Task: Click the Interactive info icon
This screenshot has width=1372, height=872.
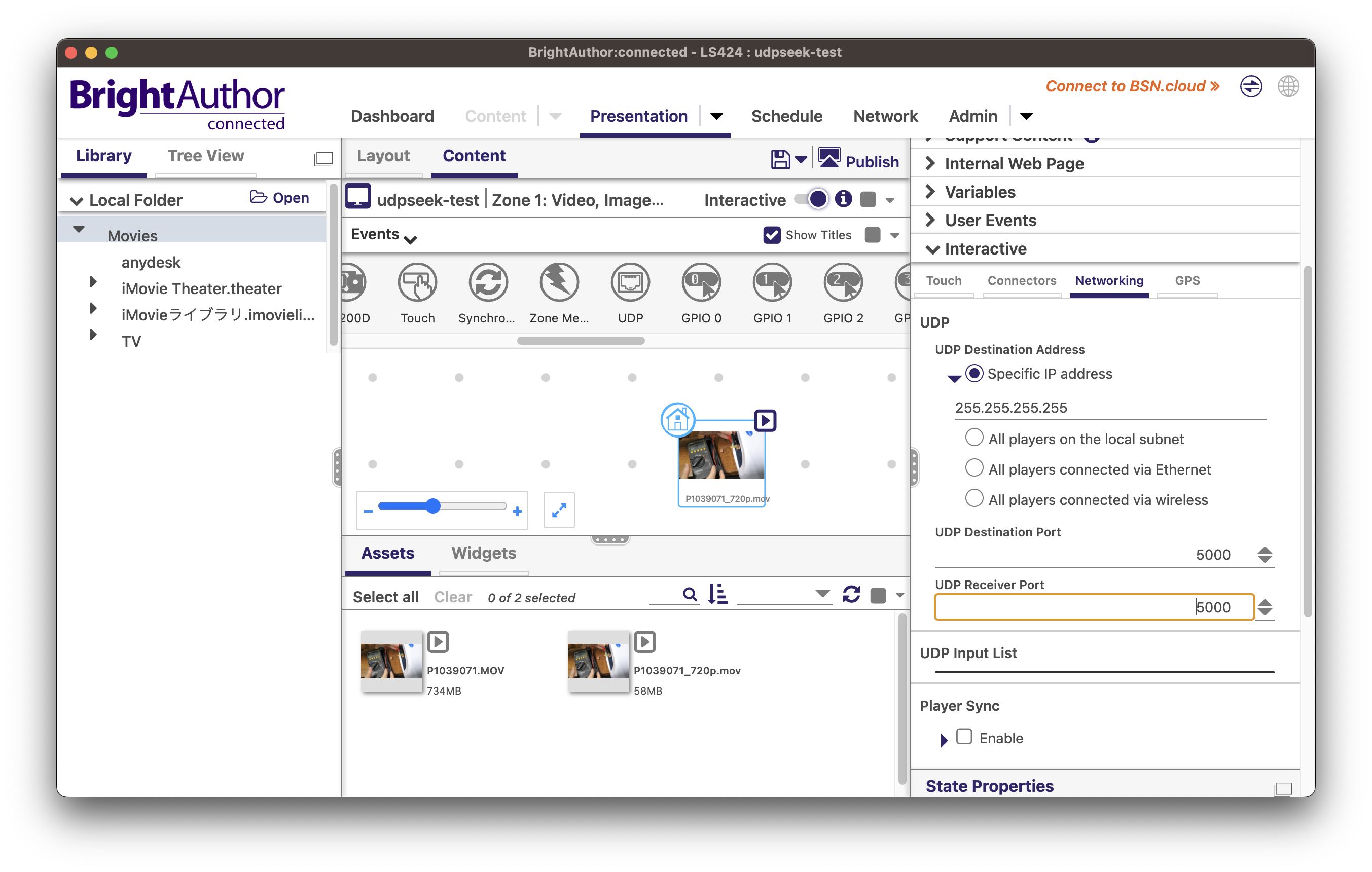Action: click(x=843, y=199)
